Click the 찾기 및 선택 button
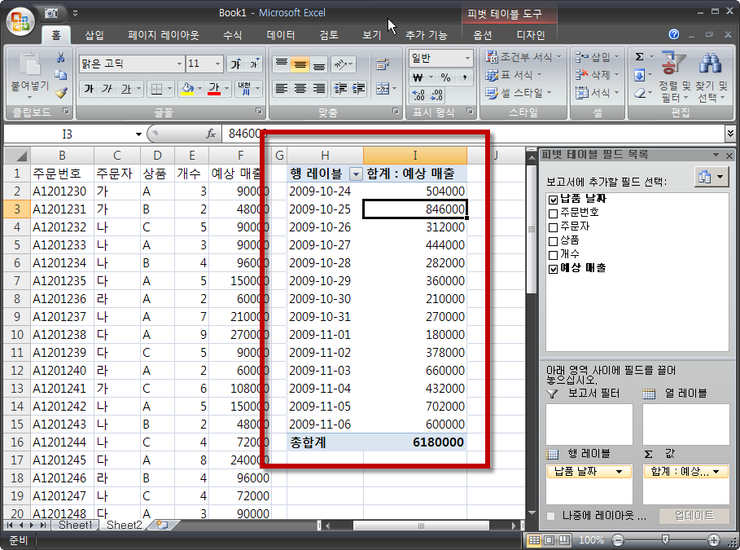The image size is (740, 550). (712, 77)
